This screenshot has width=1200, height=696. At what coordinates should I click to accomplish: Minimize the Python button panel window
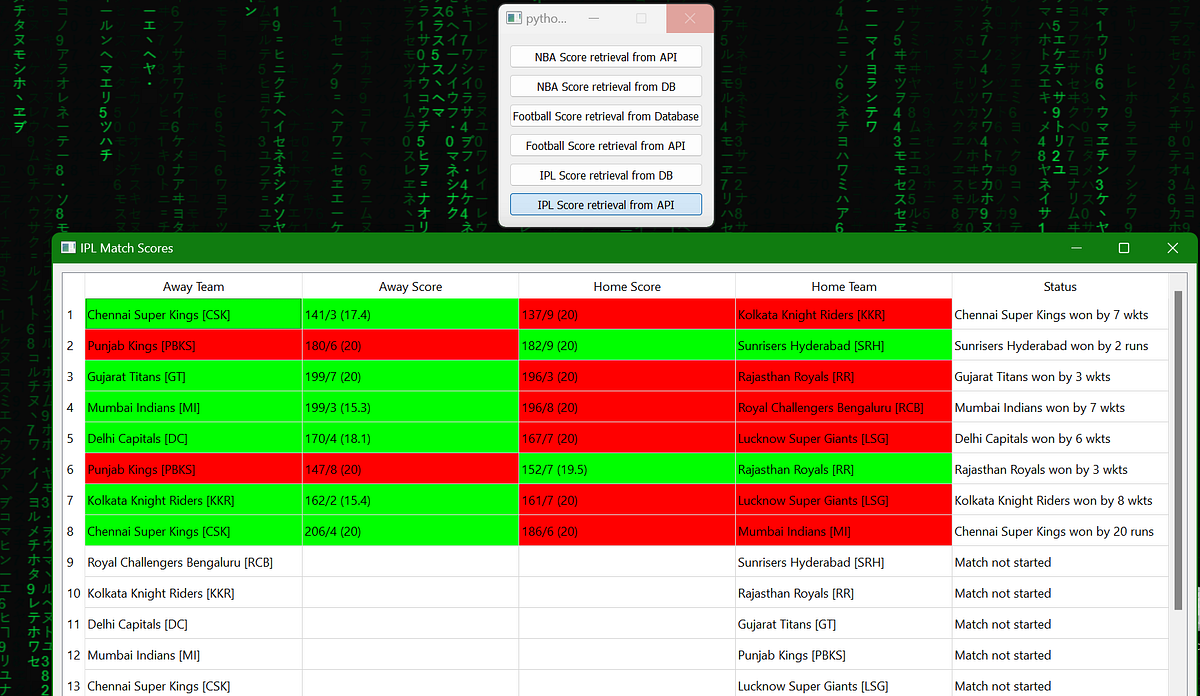[594, 17]
